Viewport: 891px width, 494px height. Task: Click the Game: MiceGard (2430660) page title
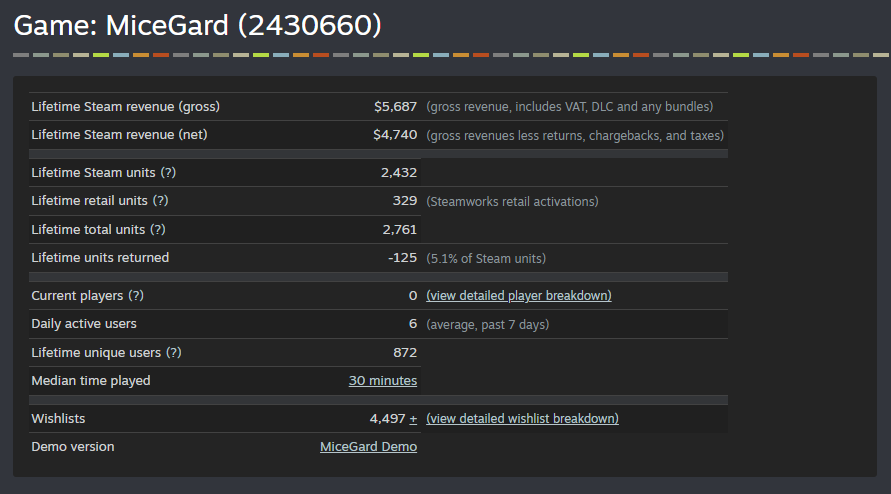coord(198,25)
